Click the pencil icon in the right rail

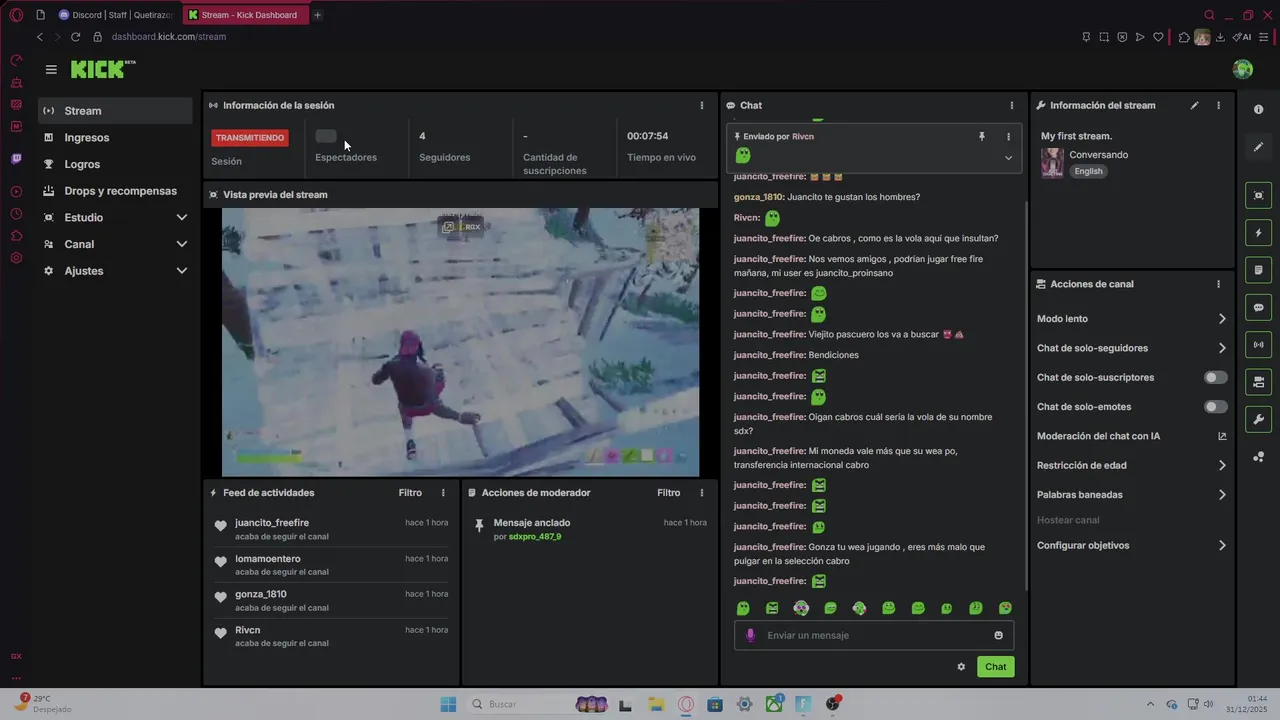[1259, 147]
